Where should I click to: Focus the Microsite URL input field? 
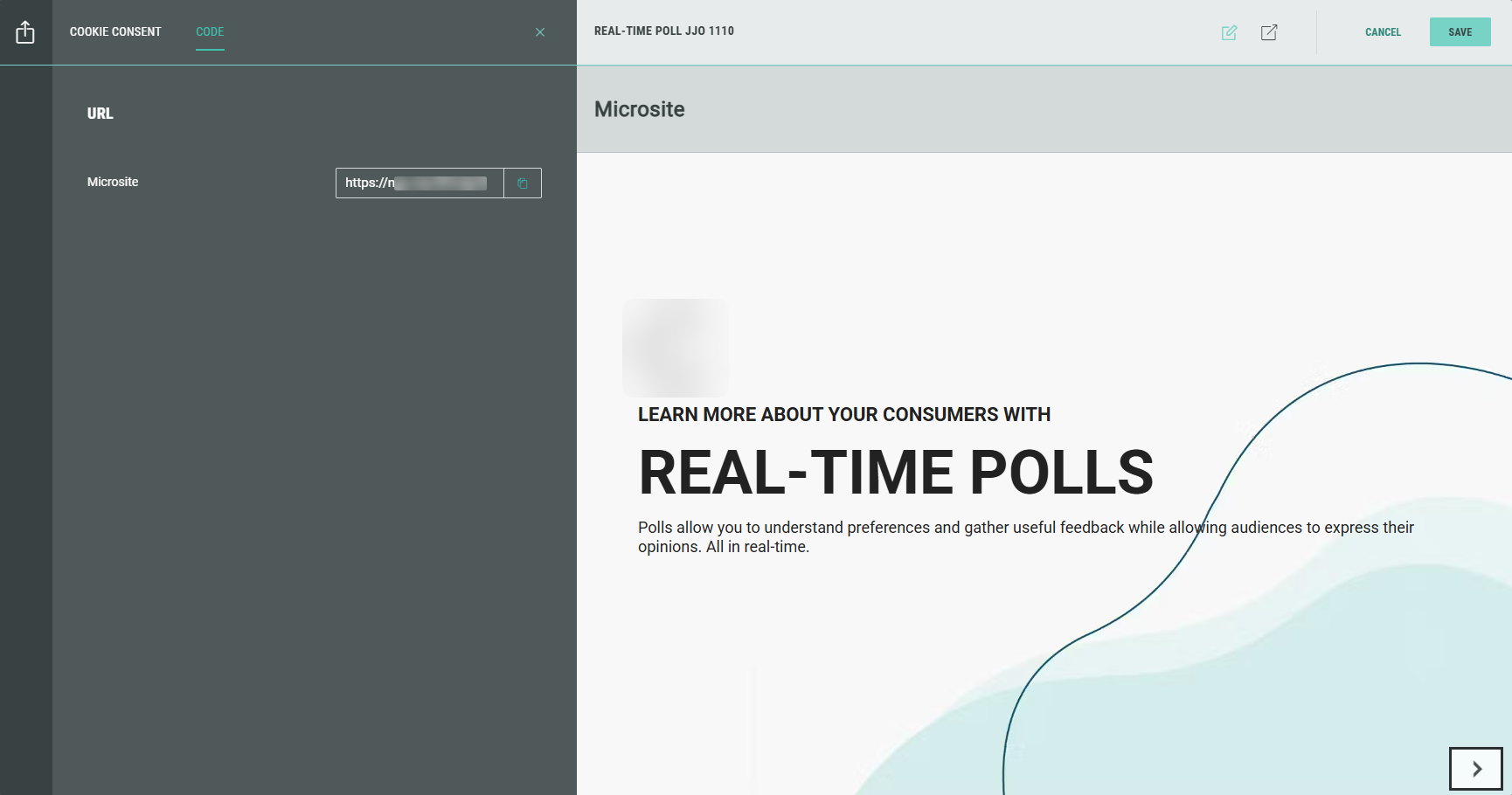click(x=419, y=183)
